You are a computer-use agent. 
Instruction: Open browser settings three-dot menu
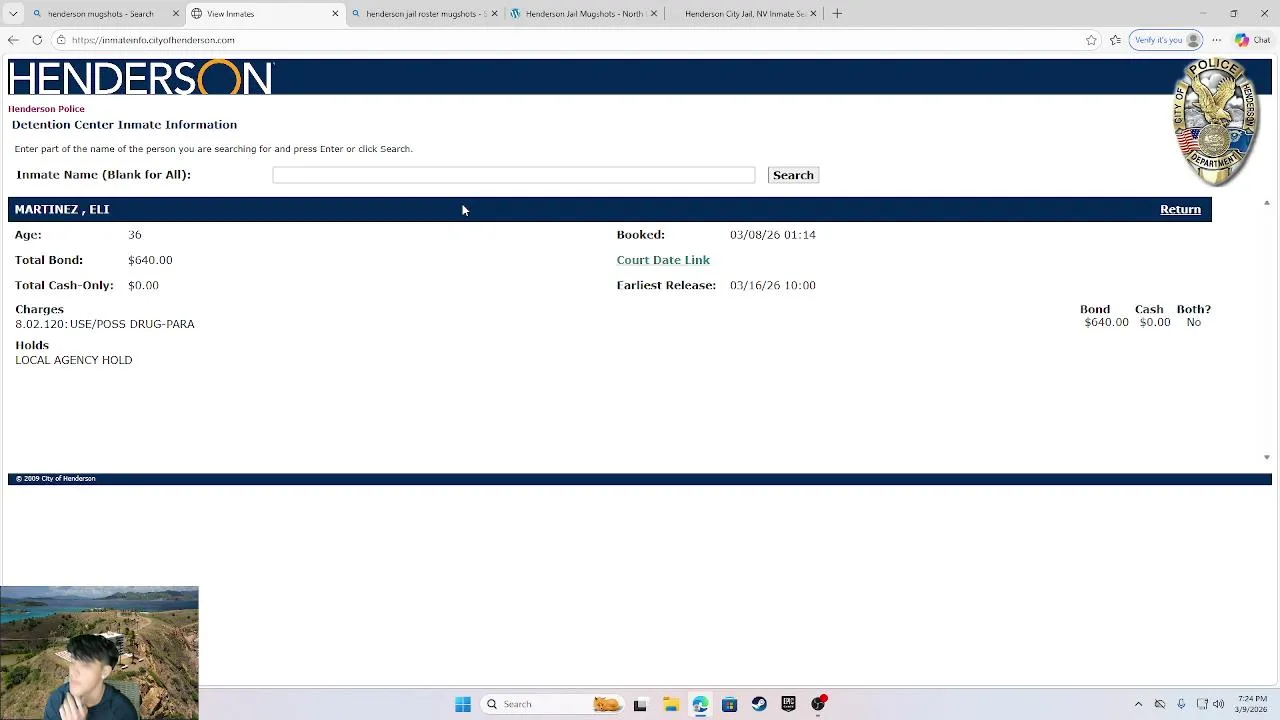pyautogui.click(x=1216, y=40)
